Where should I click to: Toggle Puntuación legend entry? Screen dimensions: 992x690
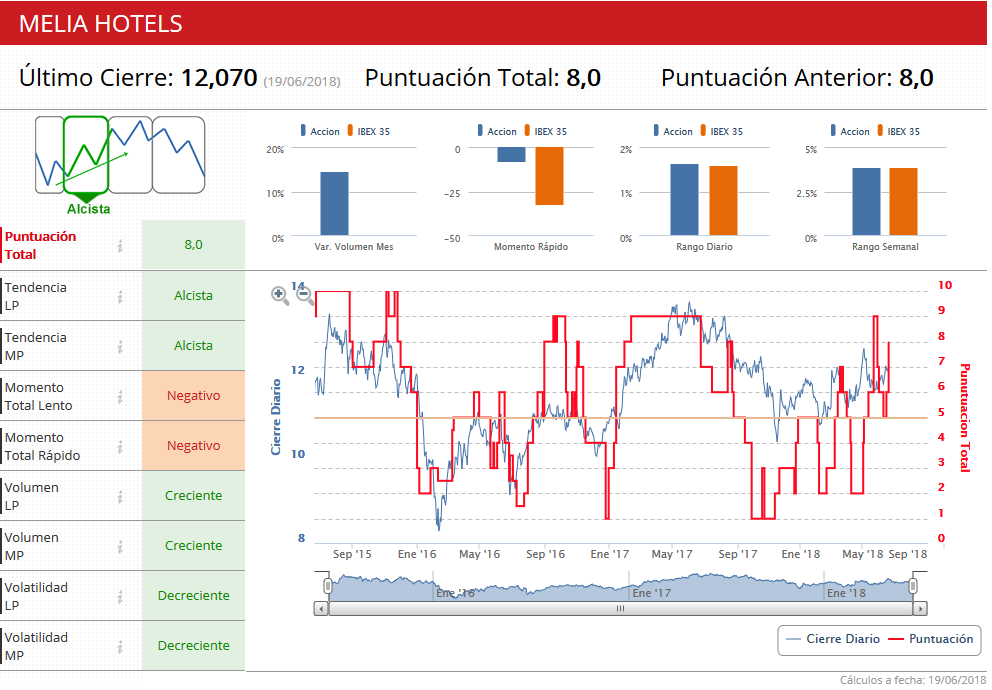point(931,639)
